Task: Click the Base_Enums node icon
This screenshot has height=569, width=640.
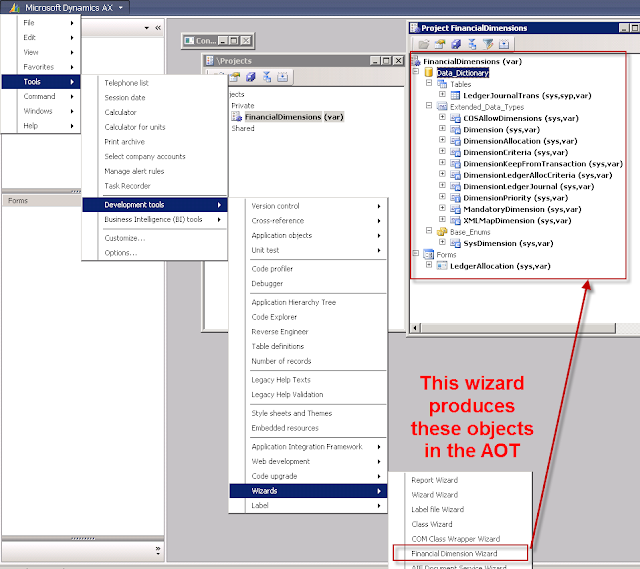Action: [x=442, y=232]
